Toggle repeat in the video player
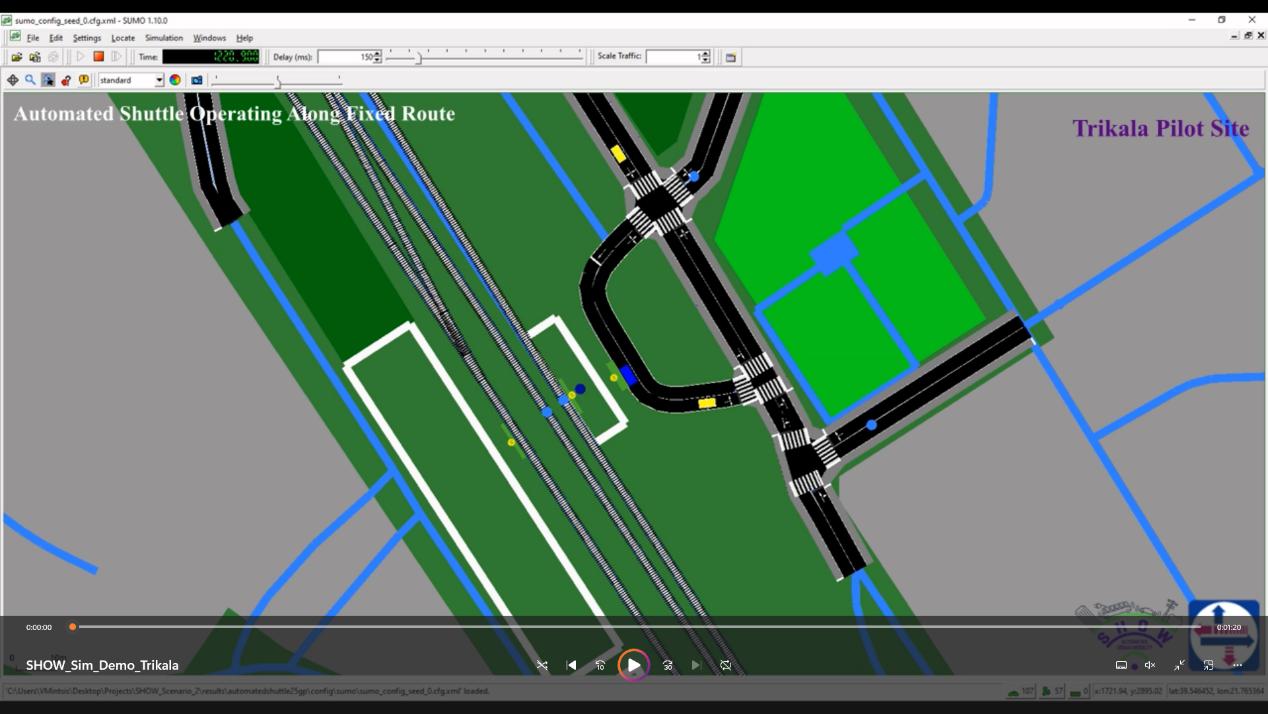Screen dimensions: 1268x714 (x=726, y=665)
